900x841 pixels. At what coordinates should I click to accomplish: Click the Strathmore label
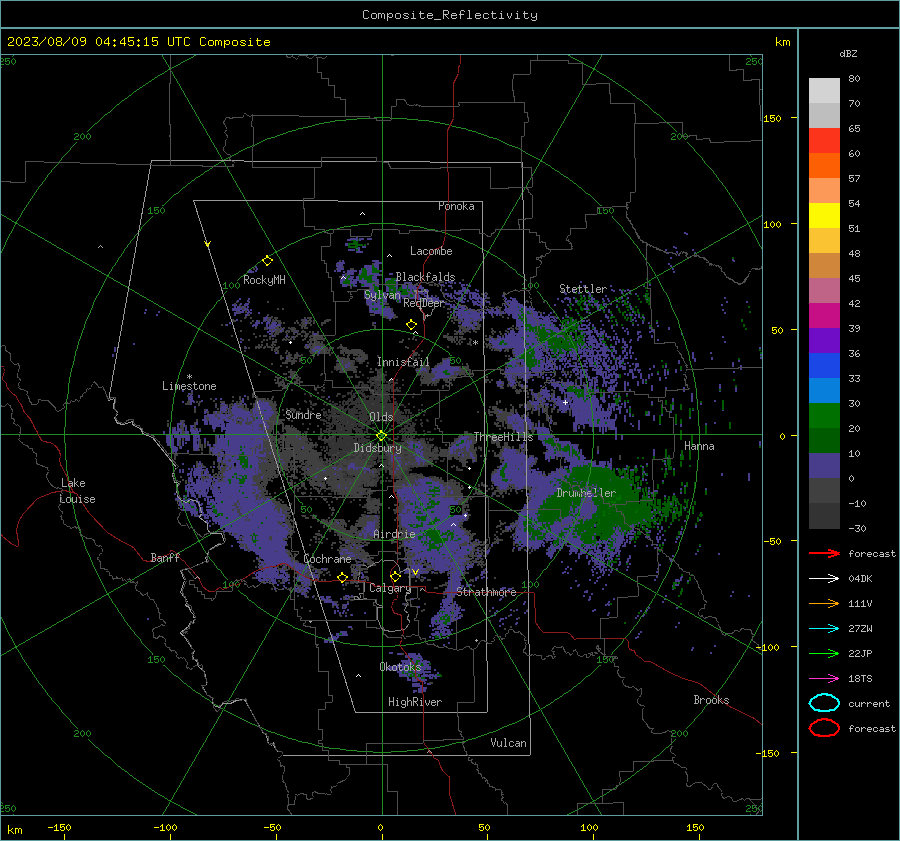[486, 592]
